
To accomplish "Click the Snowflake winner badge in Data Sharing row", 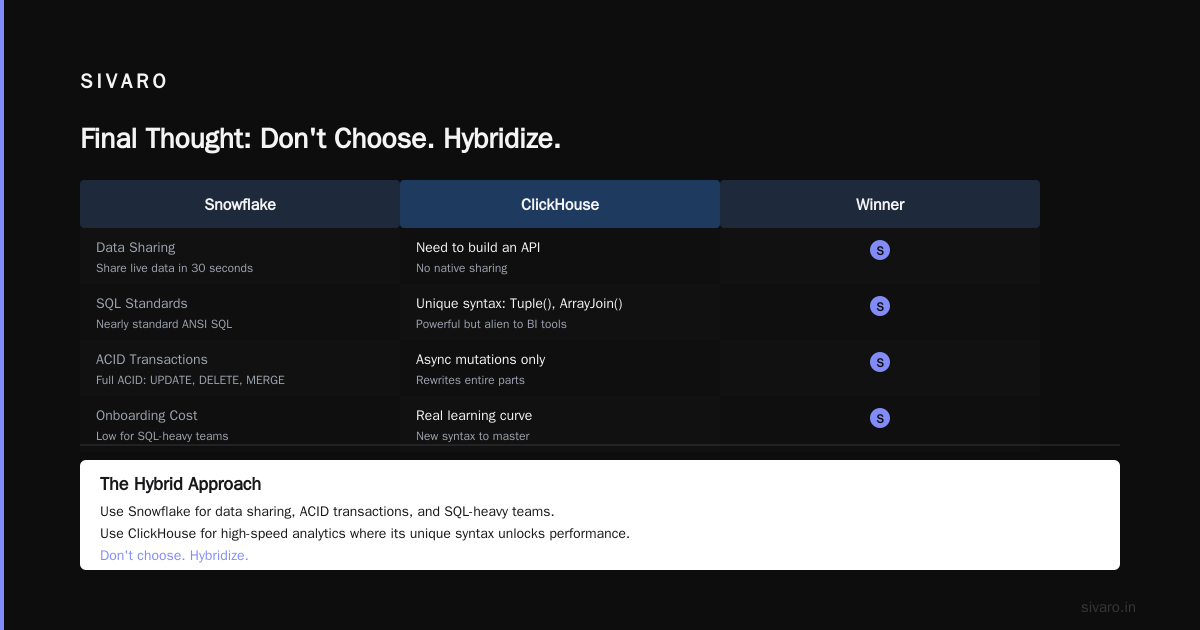I will [880, 250].
